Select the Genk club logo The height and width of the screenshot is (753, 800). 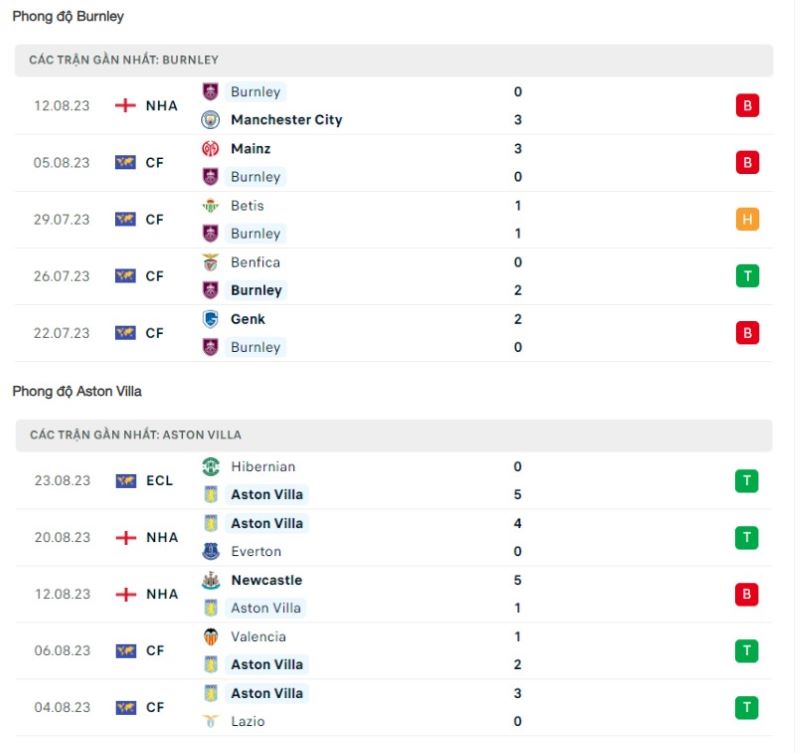tap(212, 319)
